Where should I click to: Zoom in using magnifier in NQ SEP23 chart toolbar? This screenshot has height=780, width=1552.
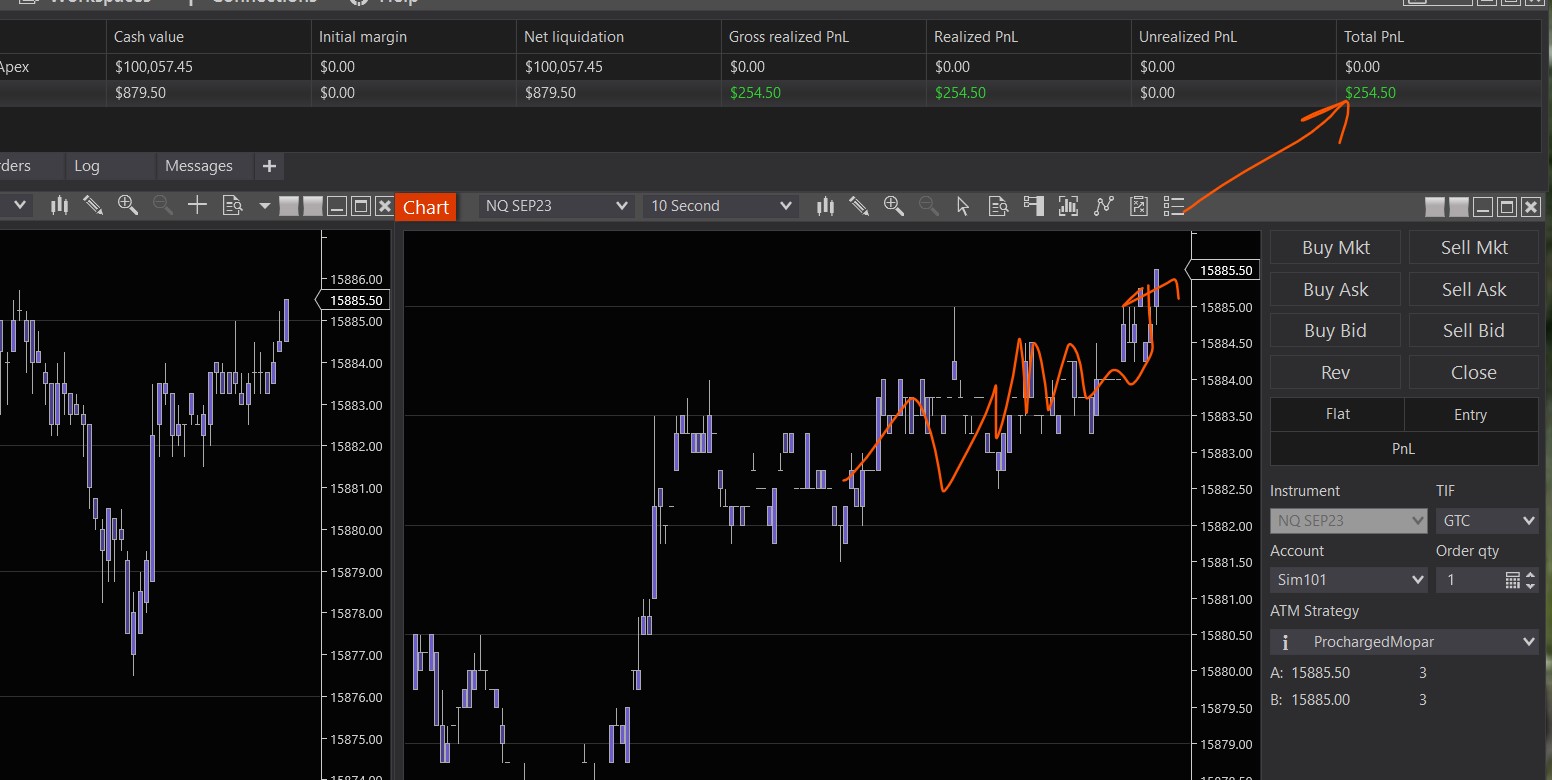893,206
